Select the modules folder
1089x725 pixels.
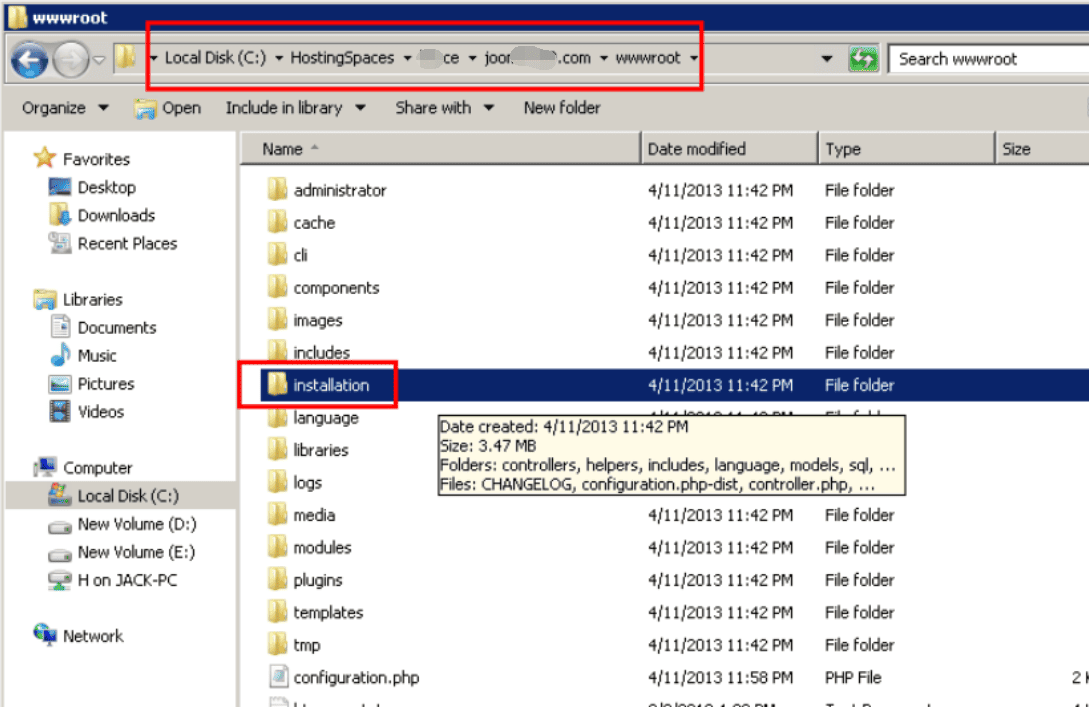(x=309, y=547)
